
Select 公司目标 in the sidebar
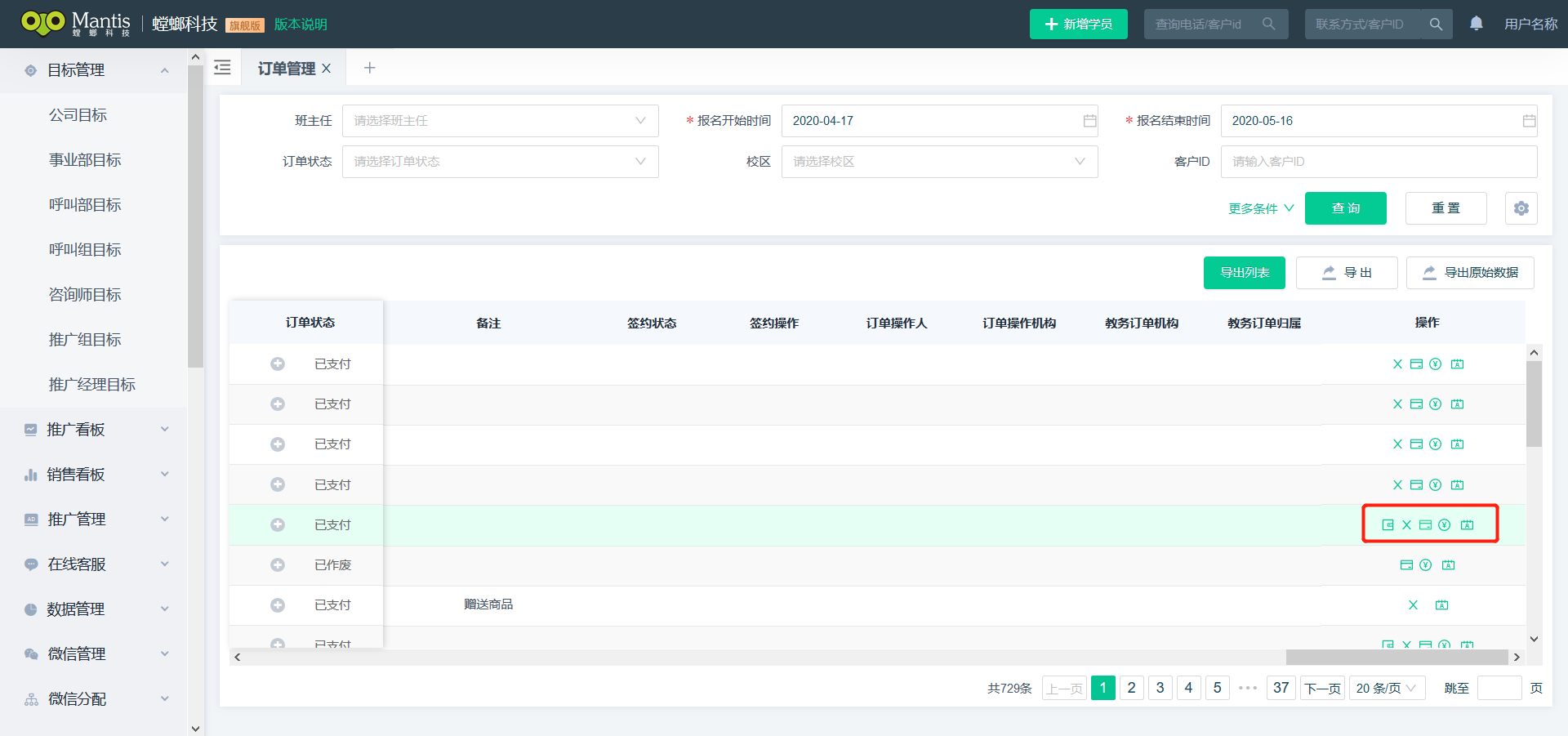[x=78, y=115]
